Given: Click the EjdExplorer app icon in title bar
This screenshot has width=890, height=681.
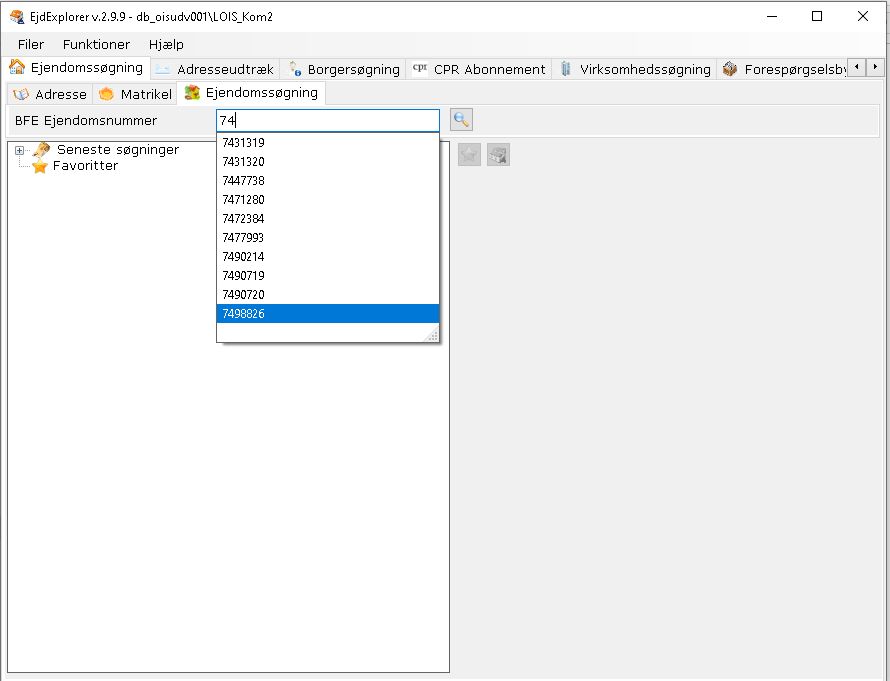Looking at the screenshot, I should pos(16,16).
